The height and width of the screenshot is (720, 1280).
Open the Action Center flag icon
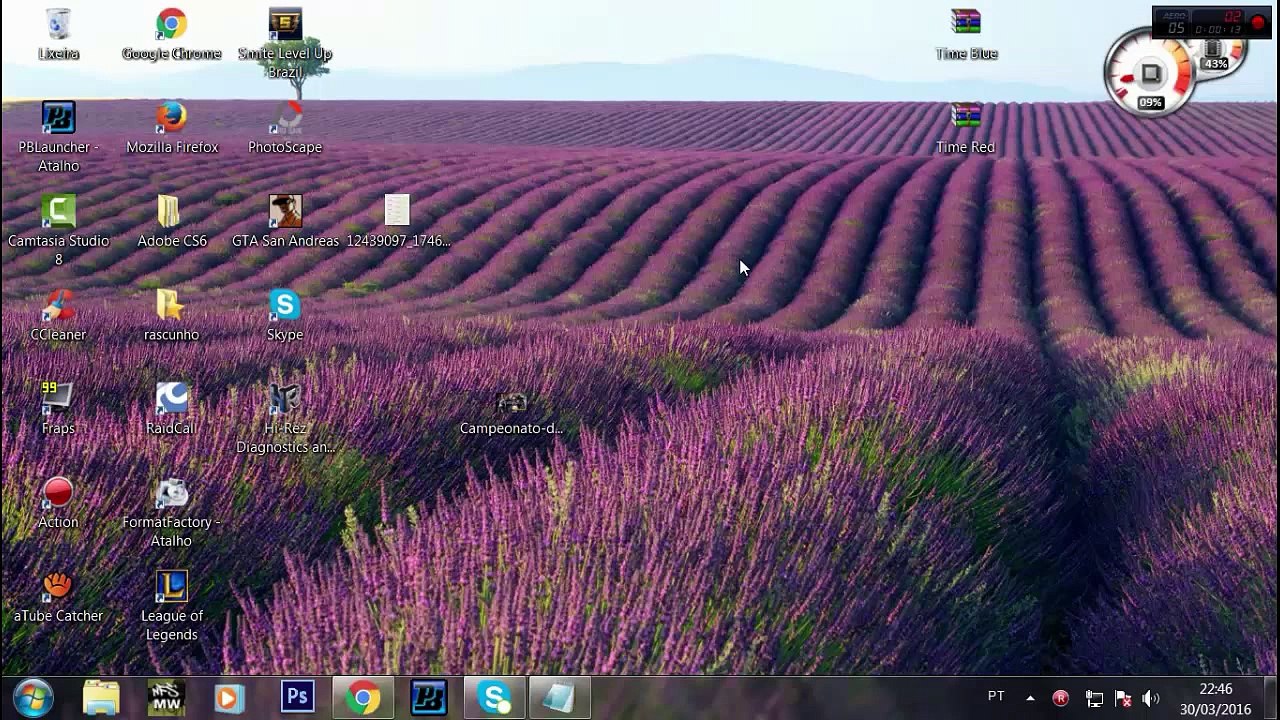click(1123, 698)
